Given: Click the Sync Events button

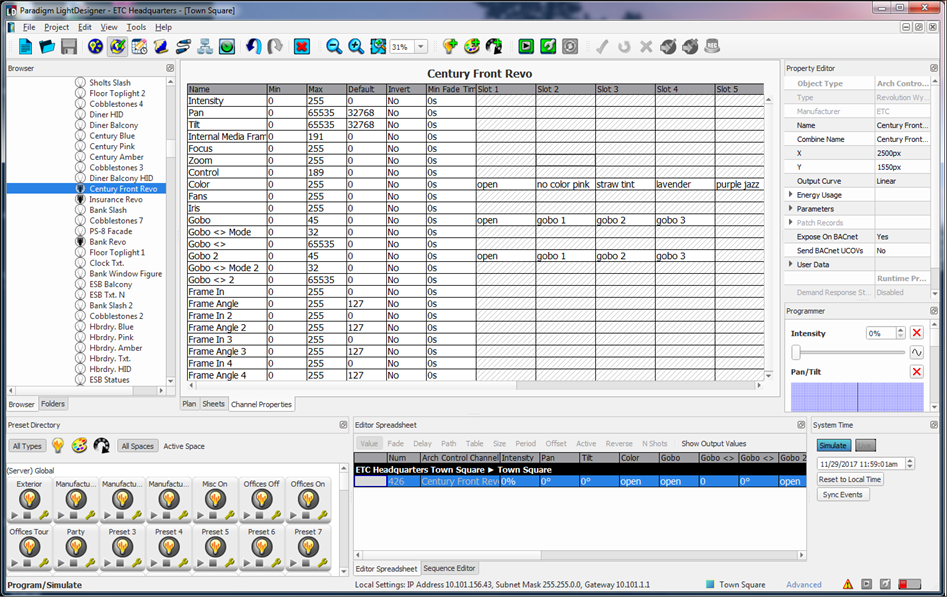Looking at the screenshot, I should [x=843, y=495].
